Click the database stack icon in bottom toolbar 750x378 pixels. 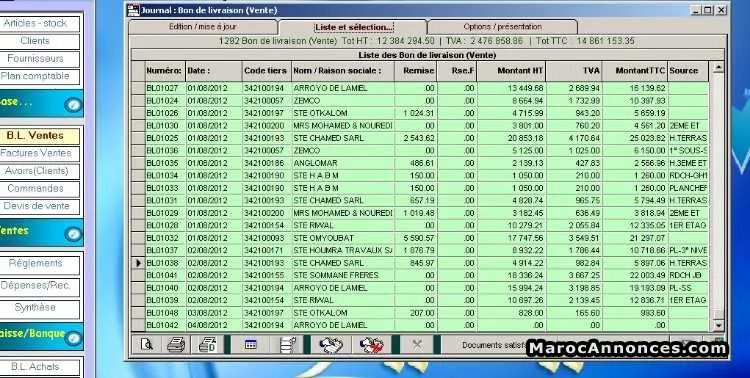287,345
